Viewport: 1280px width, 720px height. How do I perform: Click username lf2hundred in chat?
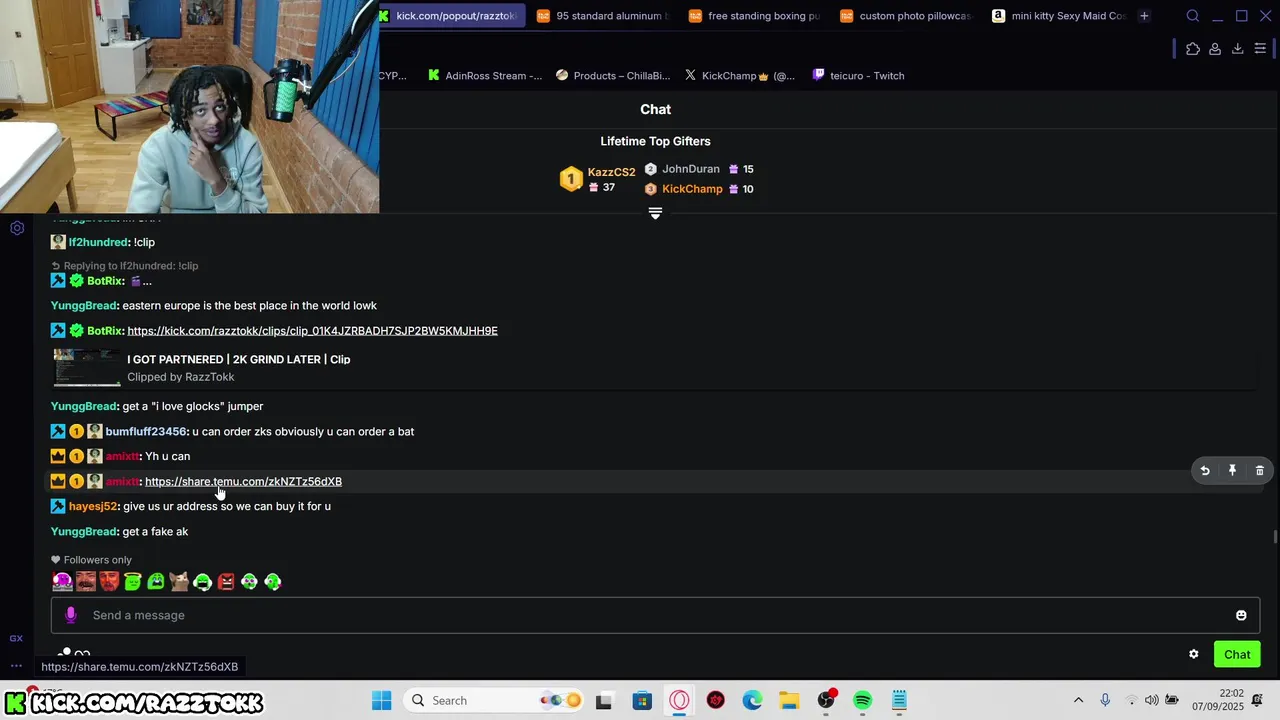point(99,242)
